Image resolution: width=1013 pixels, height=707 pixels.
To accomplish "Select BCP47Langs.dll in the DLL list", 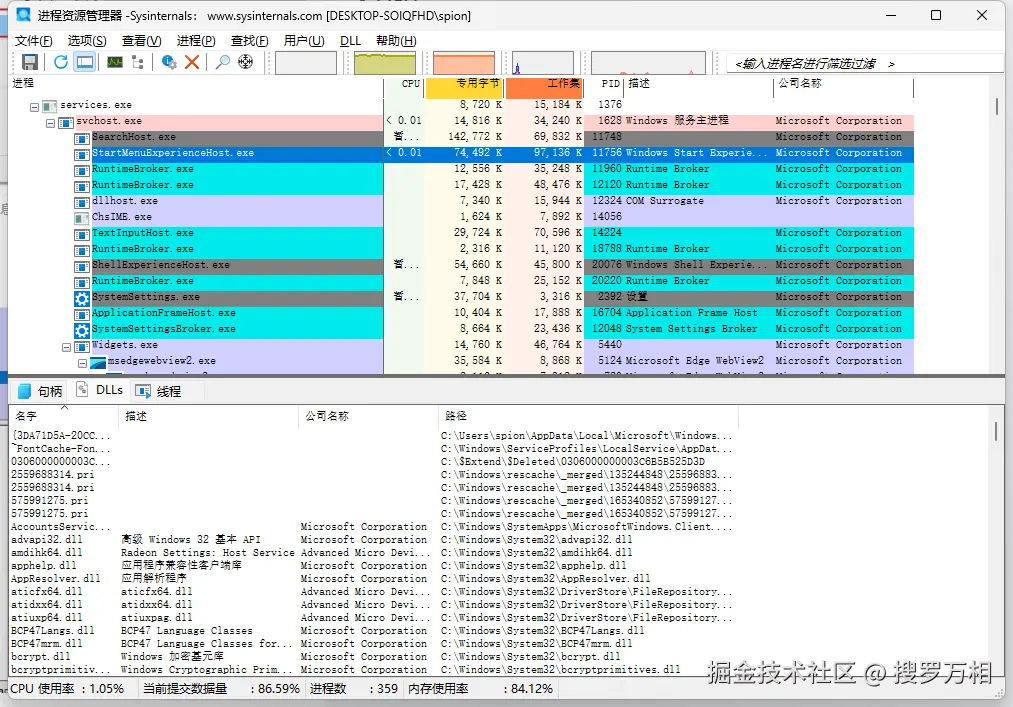I will [373, 631].
